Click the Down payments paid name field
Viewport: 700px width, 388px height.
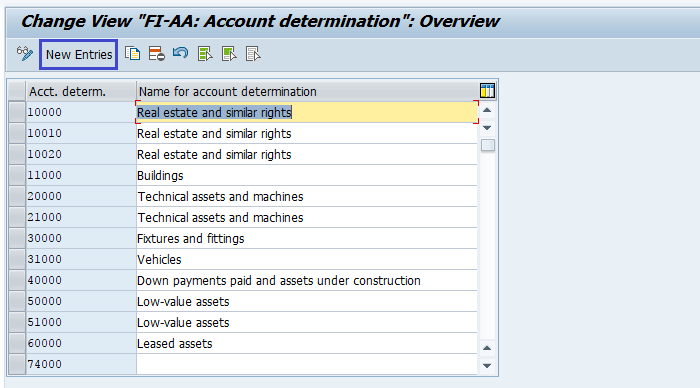[x=307, y=280]
